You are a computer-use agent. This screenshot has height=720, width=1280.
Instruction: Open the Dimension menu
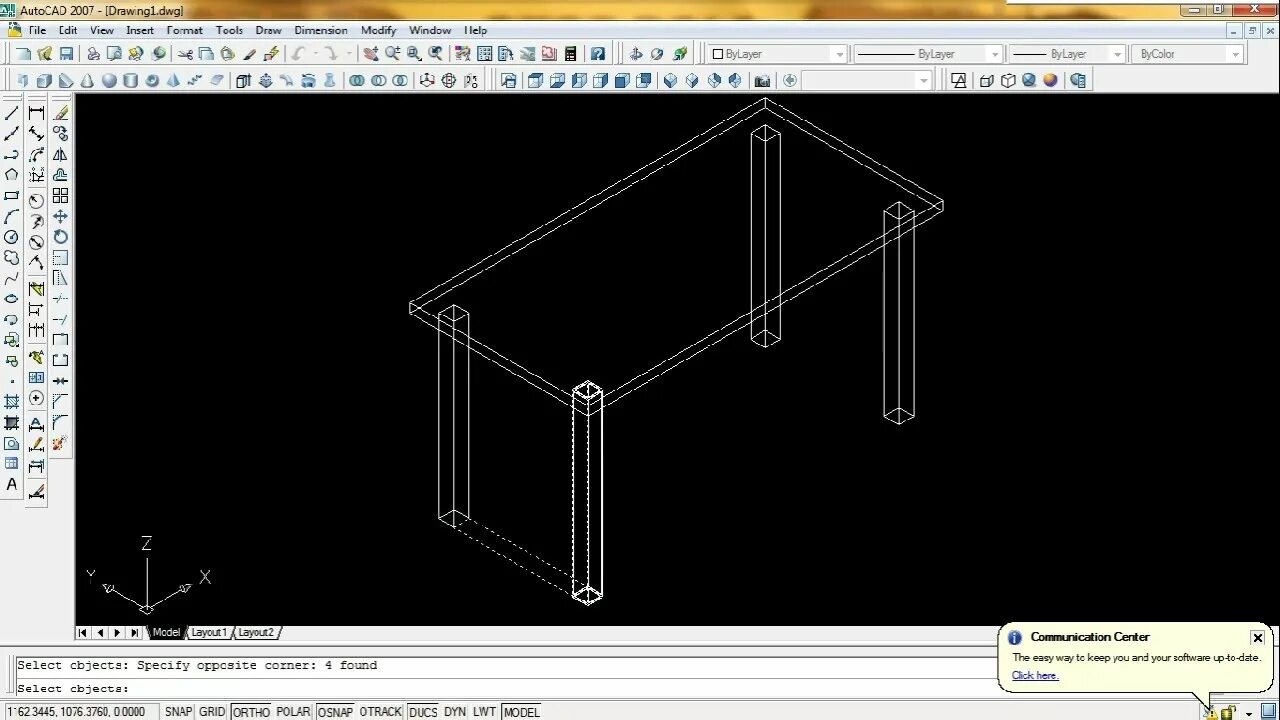tap(321, 30)
